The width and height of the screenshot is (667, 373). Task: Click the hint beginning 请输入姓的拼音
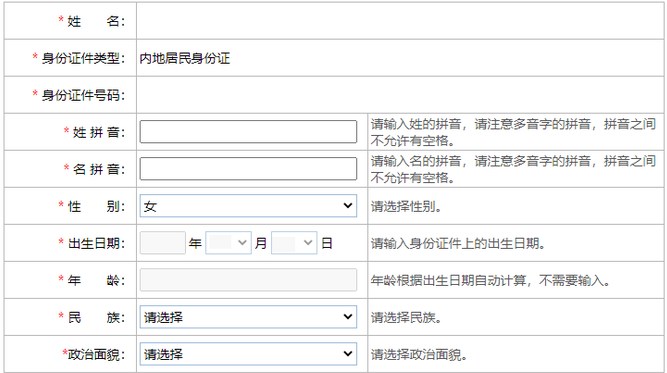[513, 132]
